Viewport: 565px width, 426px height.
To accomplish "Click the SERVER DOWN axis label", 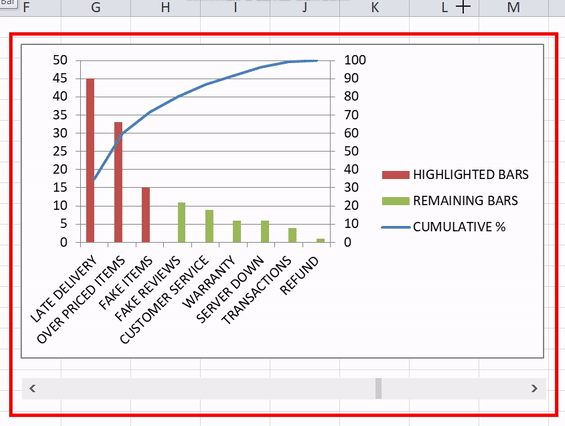I will (230, 289).
